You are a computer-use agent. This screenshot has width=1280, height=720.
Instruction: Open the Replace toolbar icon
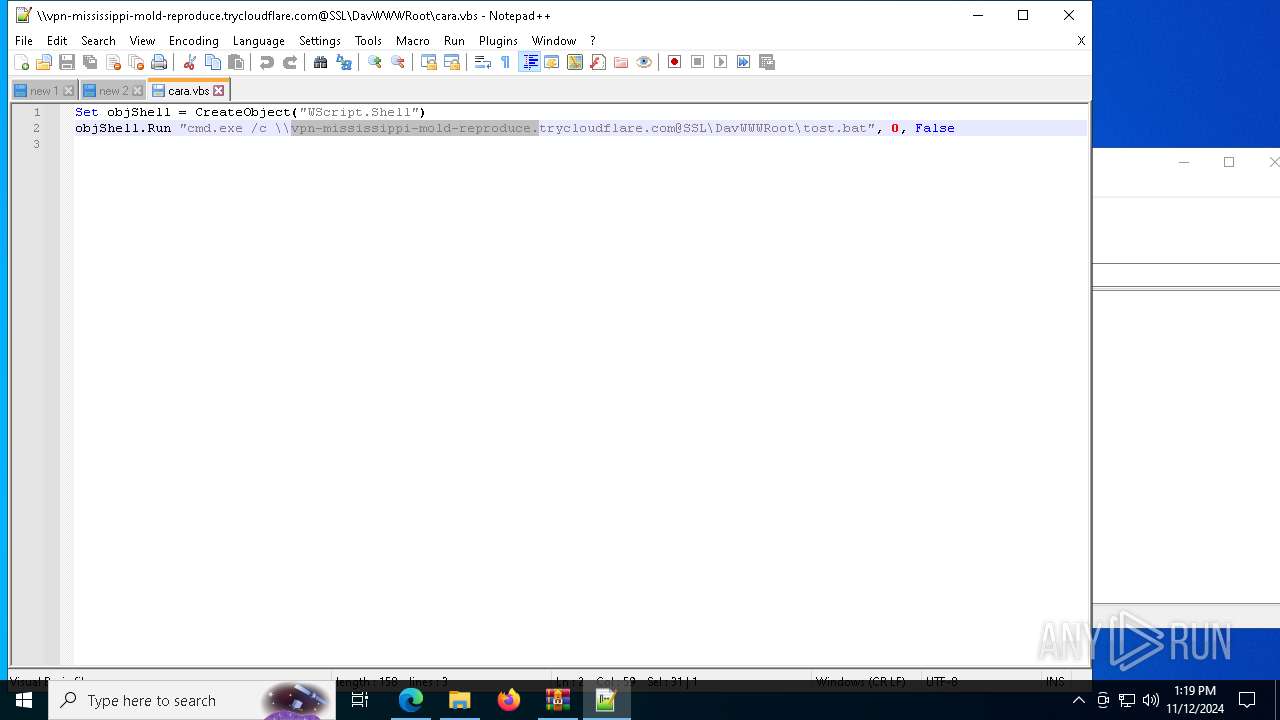click(344, 62)
